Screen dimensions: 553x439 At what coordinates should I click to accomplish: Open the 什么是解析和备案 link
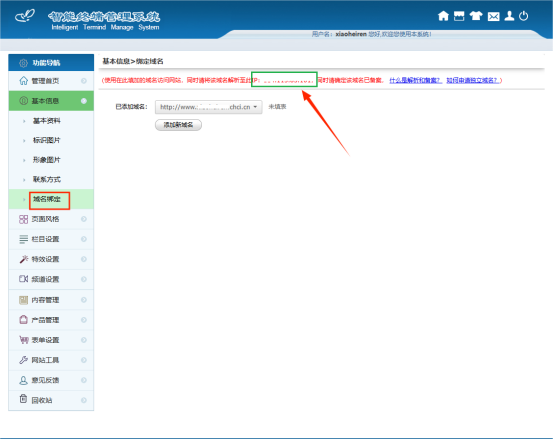point(415,80)
